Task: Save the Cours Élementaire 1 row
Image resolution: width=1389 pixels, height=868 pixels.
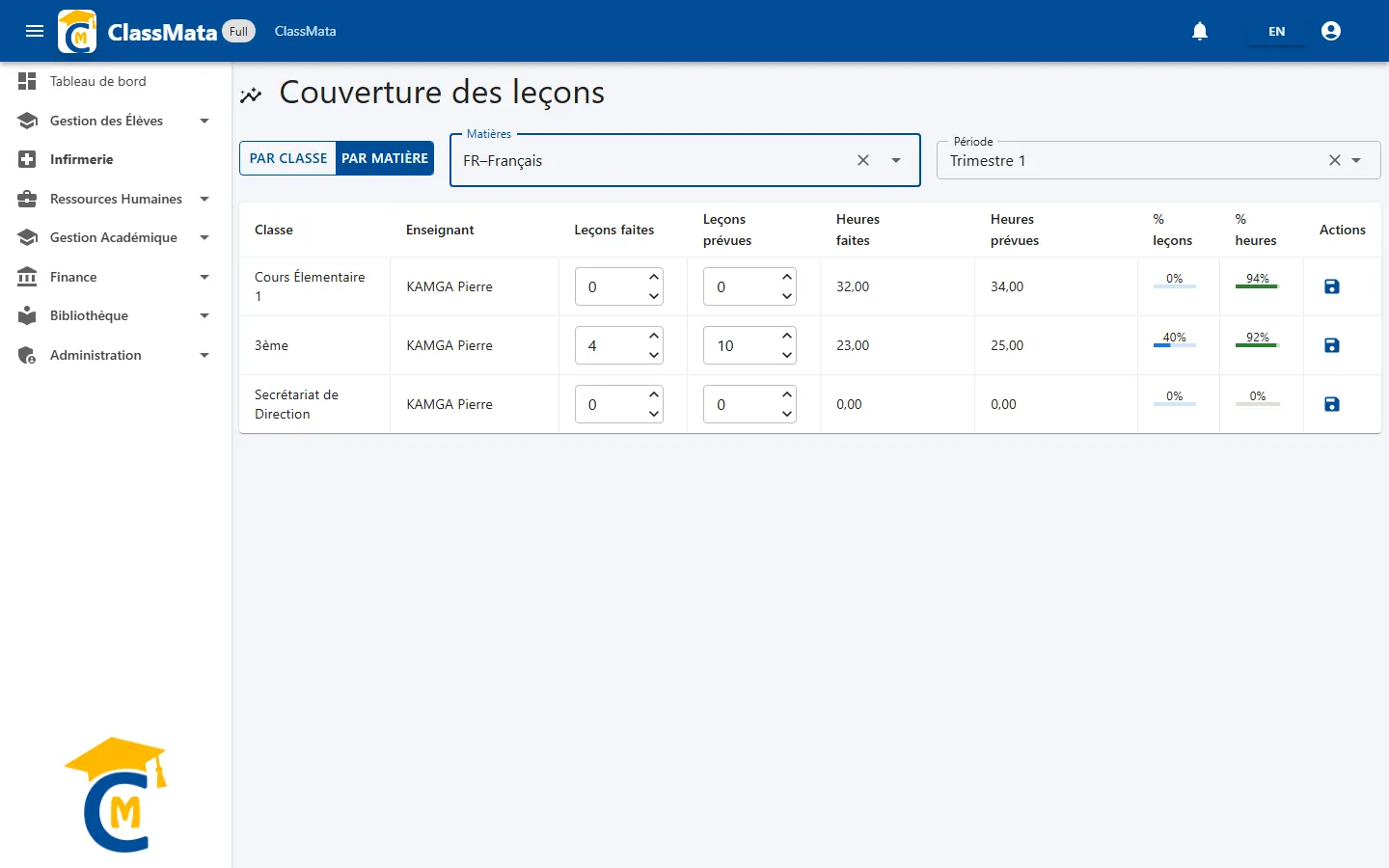Action: pyautogui.click(x=1332, y=286)
